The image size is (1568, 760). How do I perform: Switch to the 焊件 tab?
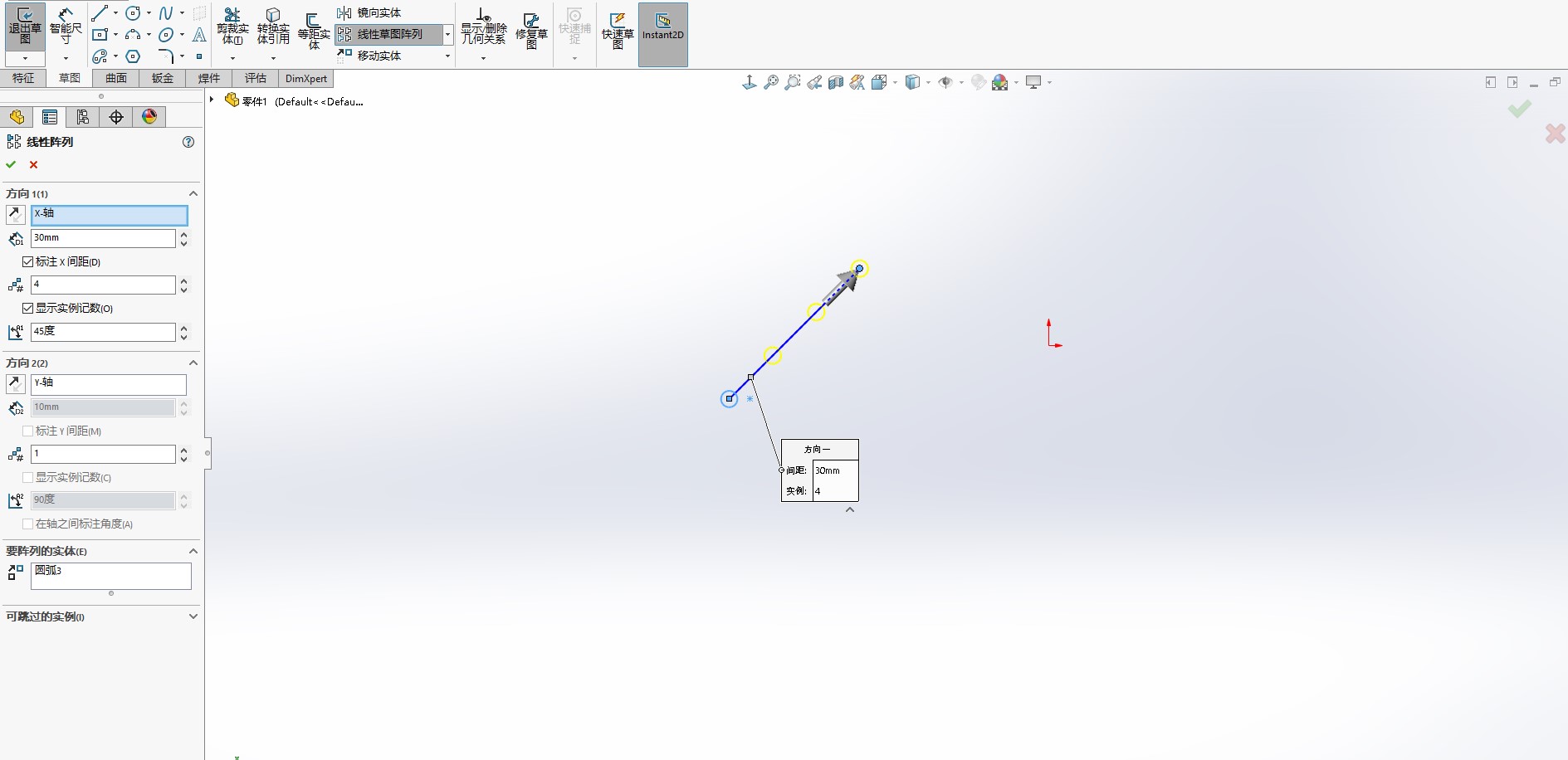(209, 78)
